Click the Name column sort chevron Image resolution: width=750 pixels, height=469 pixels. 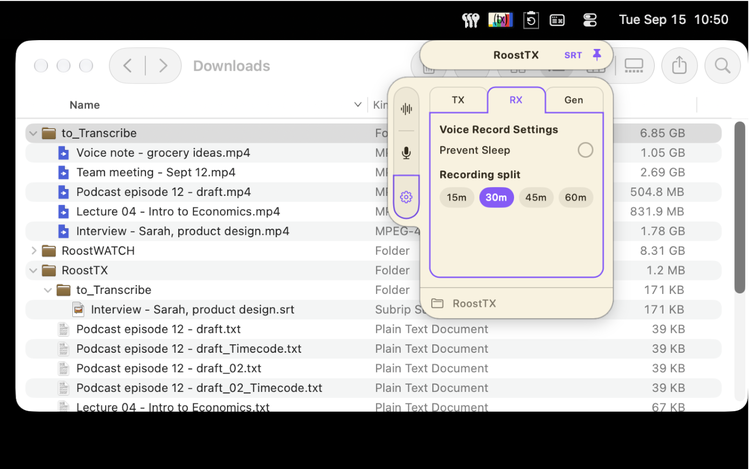[357, 105]
